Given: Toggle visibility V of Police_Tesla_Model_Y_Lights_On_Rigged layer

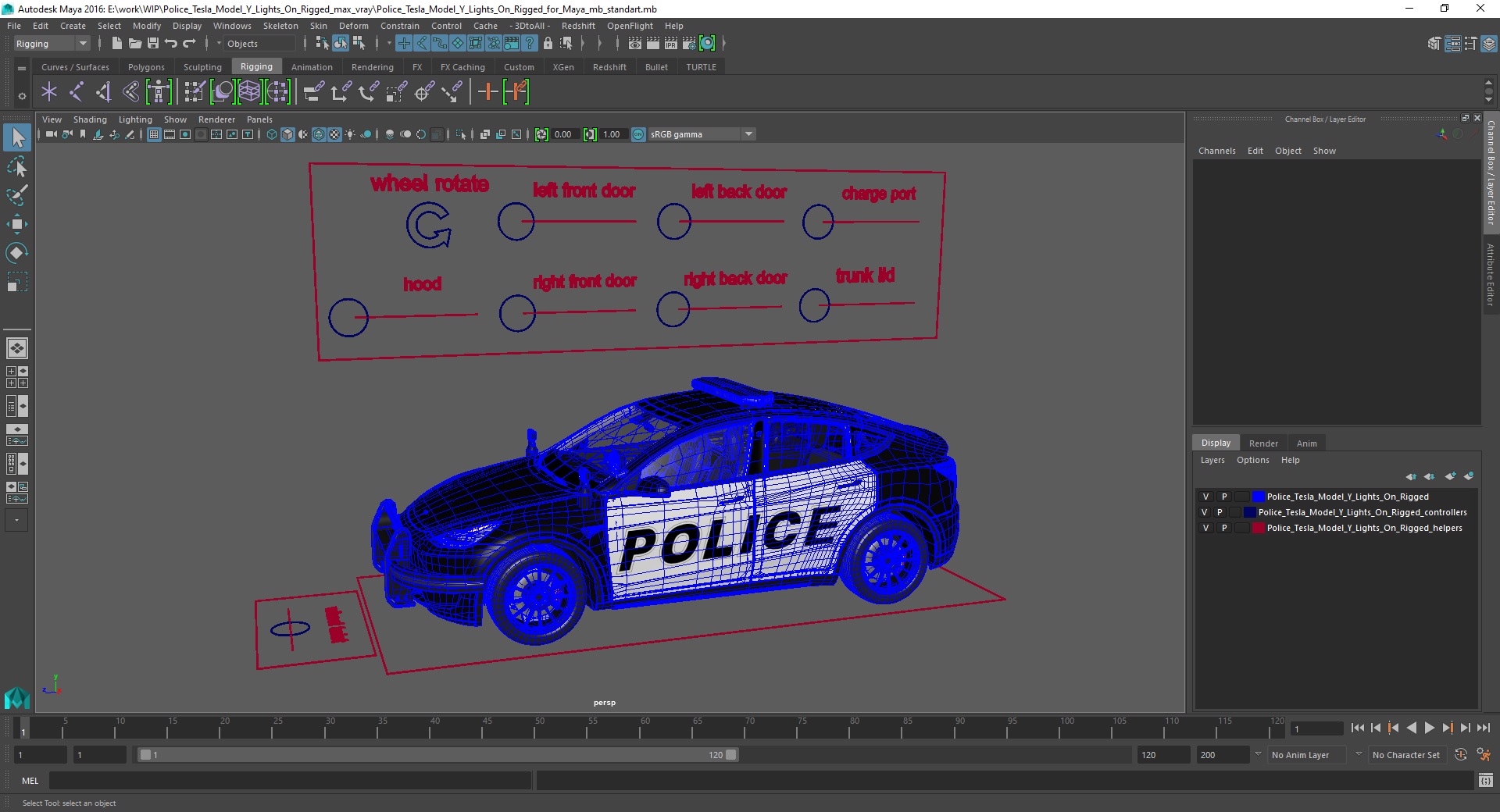Looking at the screenshot, I should (x=1205, y=497).
